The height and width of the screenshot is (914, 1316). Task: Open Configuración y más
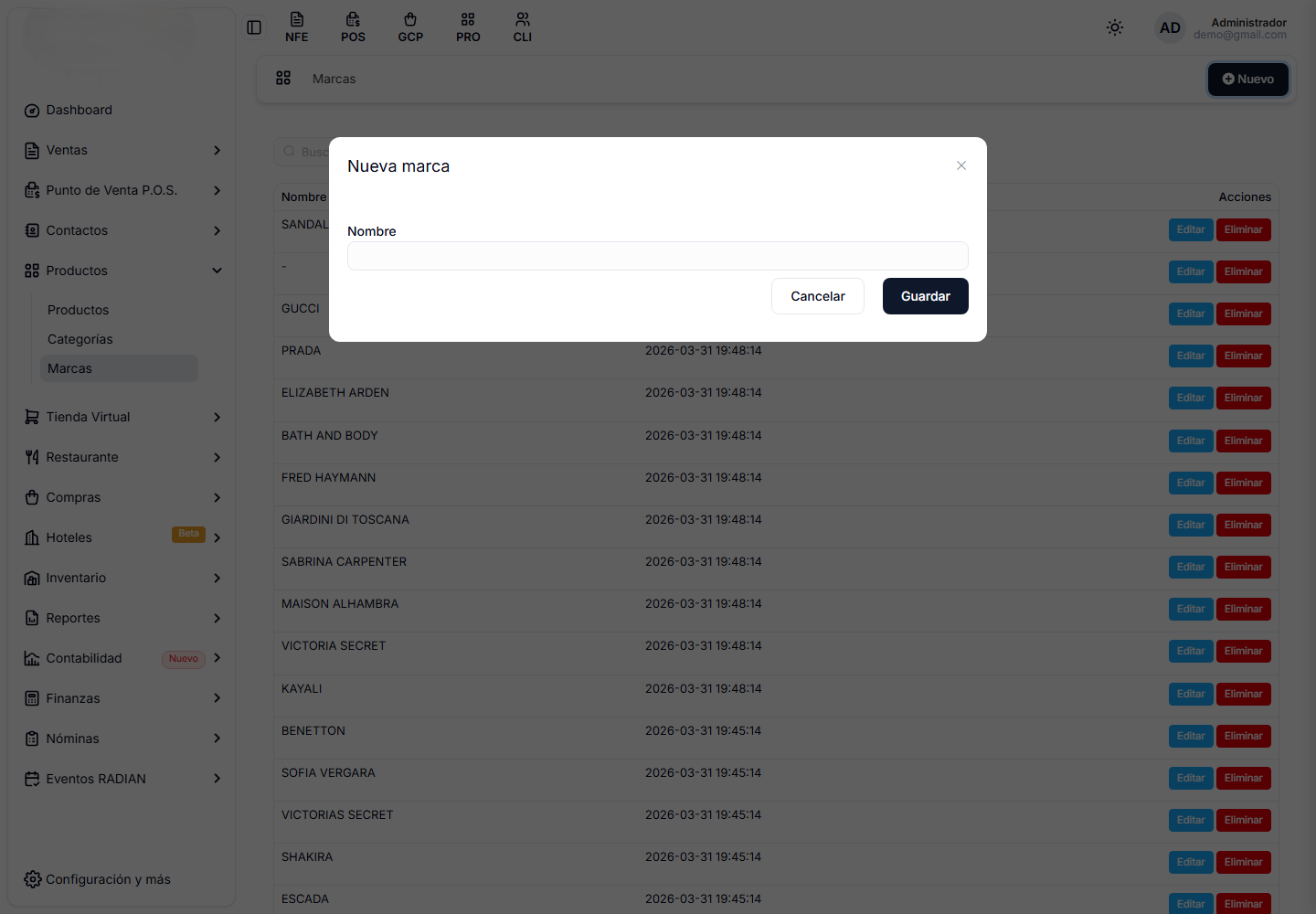tap(108, 879)
